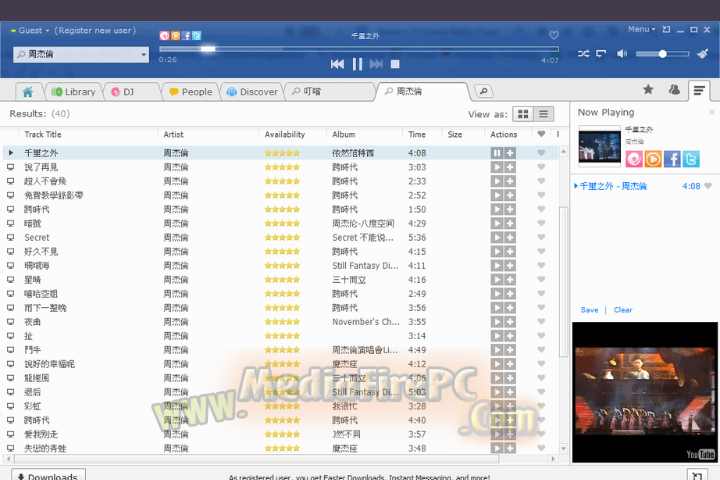Viewport: 720px width, 480px height.
Task: Play the 4:29 track
Action: tap(496, 223)
